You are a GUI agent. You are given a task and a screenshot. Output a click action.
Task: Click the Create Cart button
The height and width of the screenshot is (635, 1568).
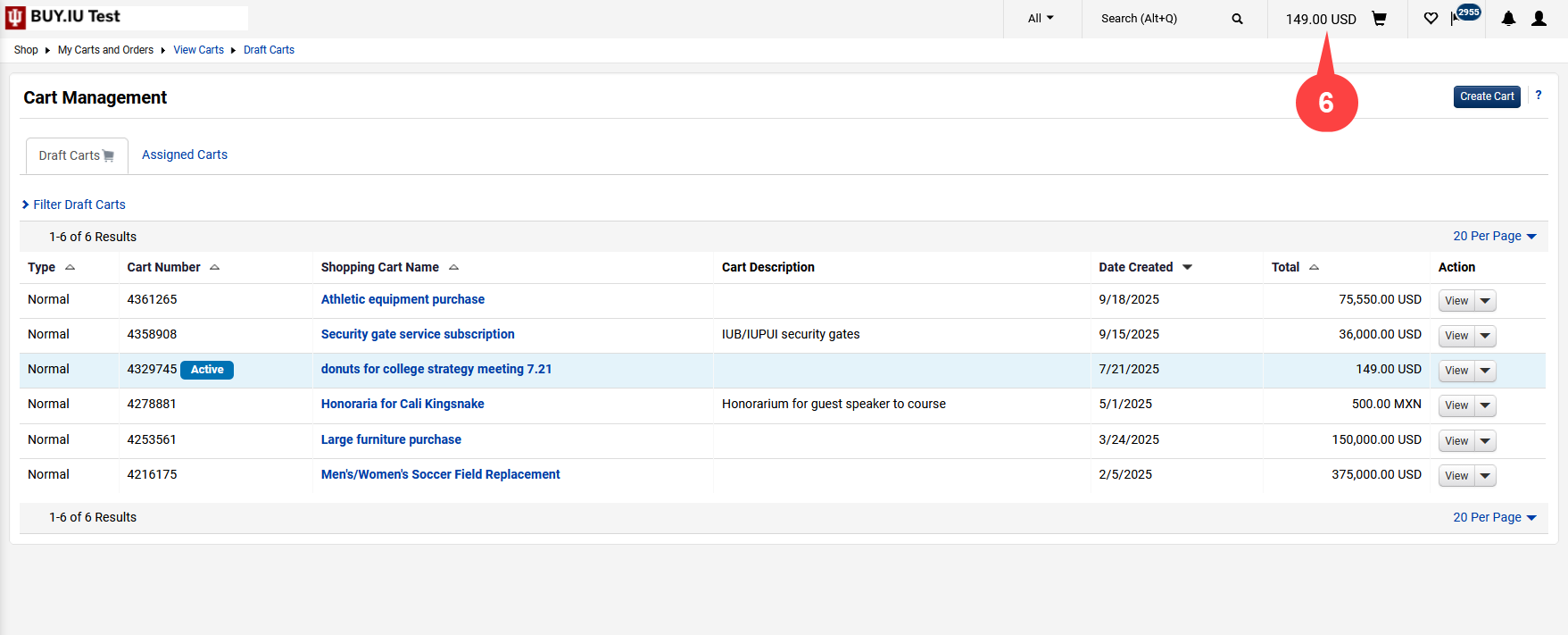[1486, 96]
